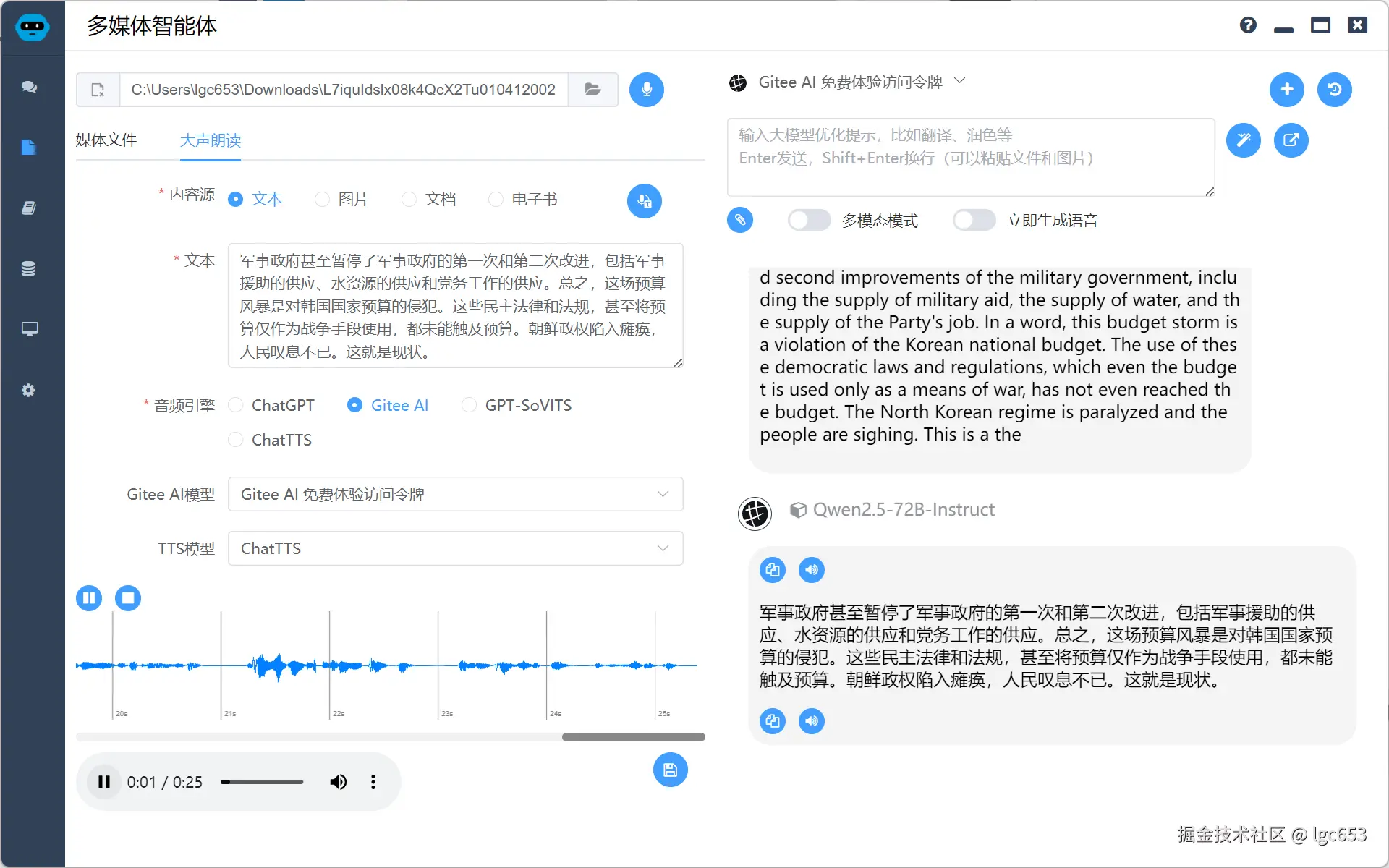Click the history restore icon
Screen dimensions: 1389x868
click(1334, 90)
